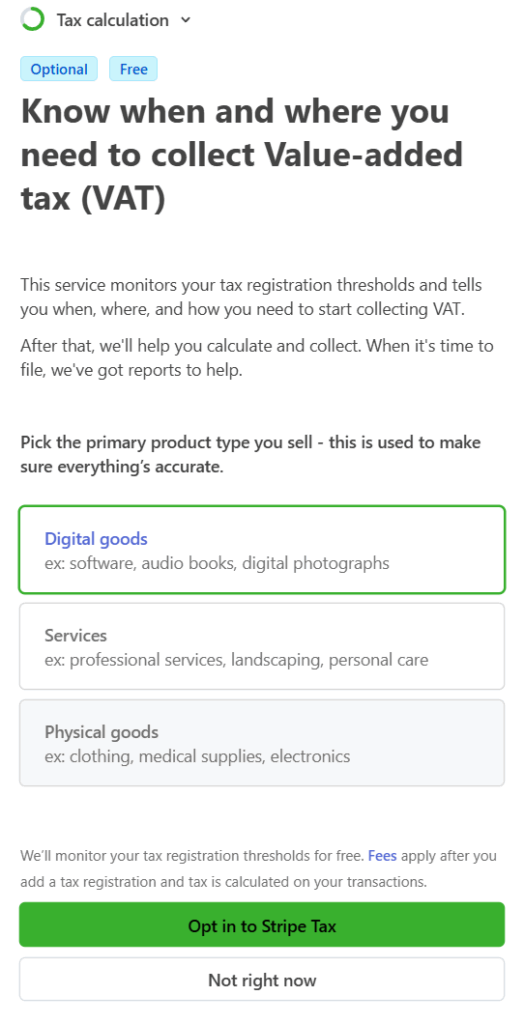Screen dimensions: 524x1024
Task: Click the Free badge
Action: click(x=133, y=69)
